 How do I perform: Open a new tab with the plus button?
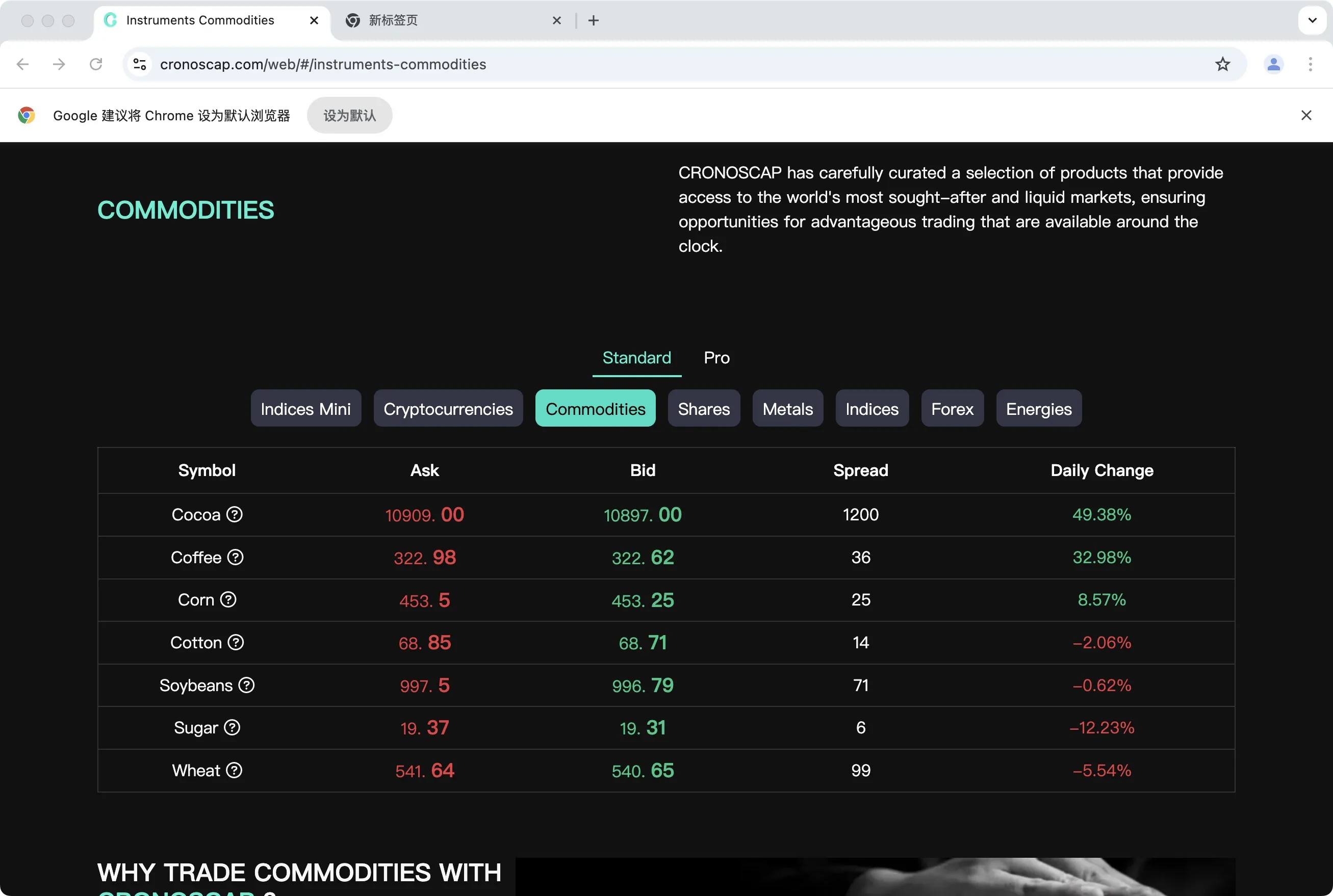594,20
